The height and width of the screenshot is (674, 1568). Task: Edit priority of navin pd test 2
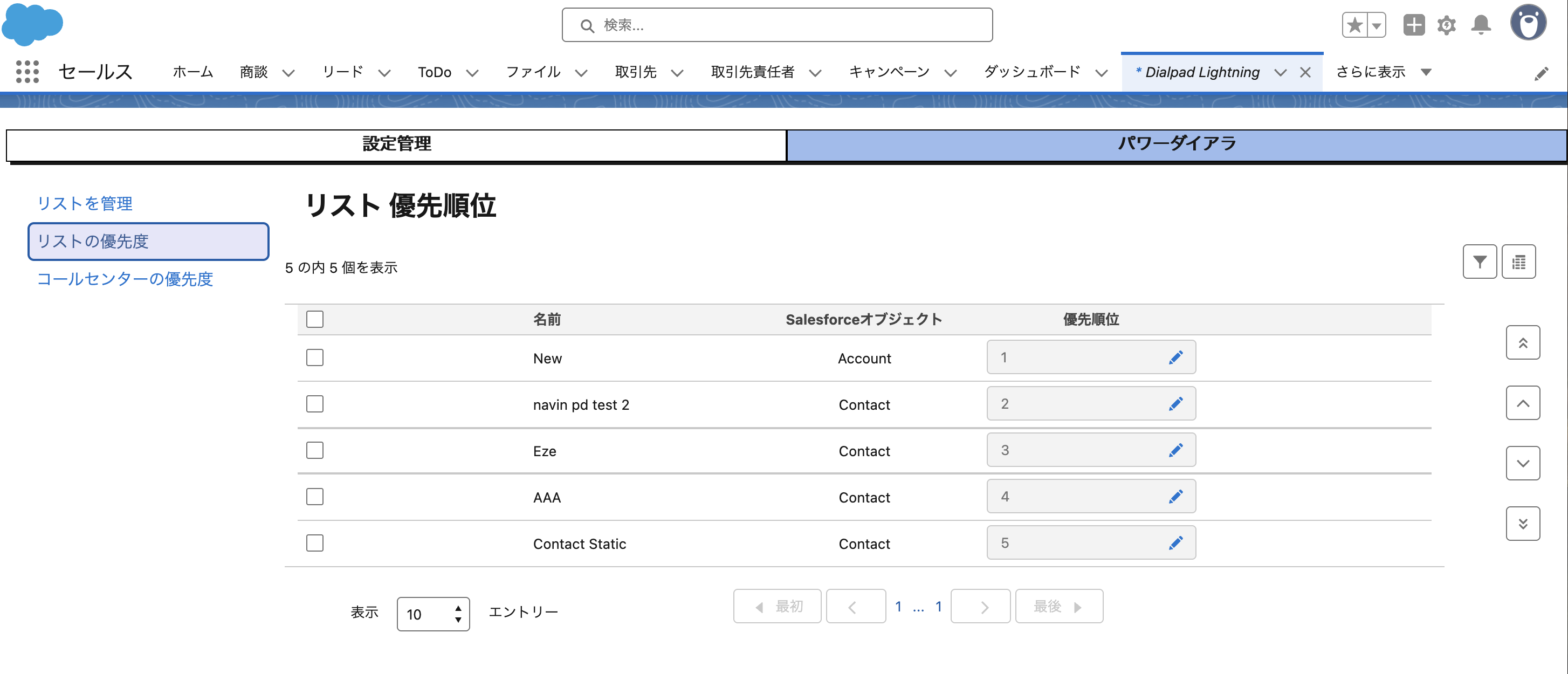[1176, 404]
